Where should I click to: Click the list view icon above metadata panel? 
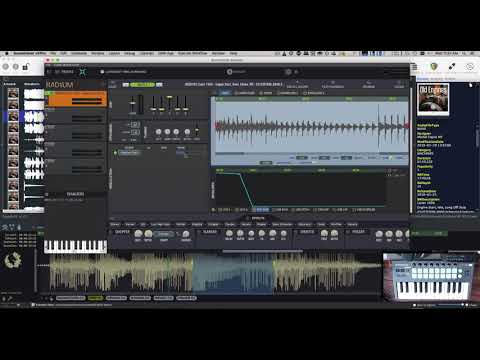tap(414, 67)
